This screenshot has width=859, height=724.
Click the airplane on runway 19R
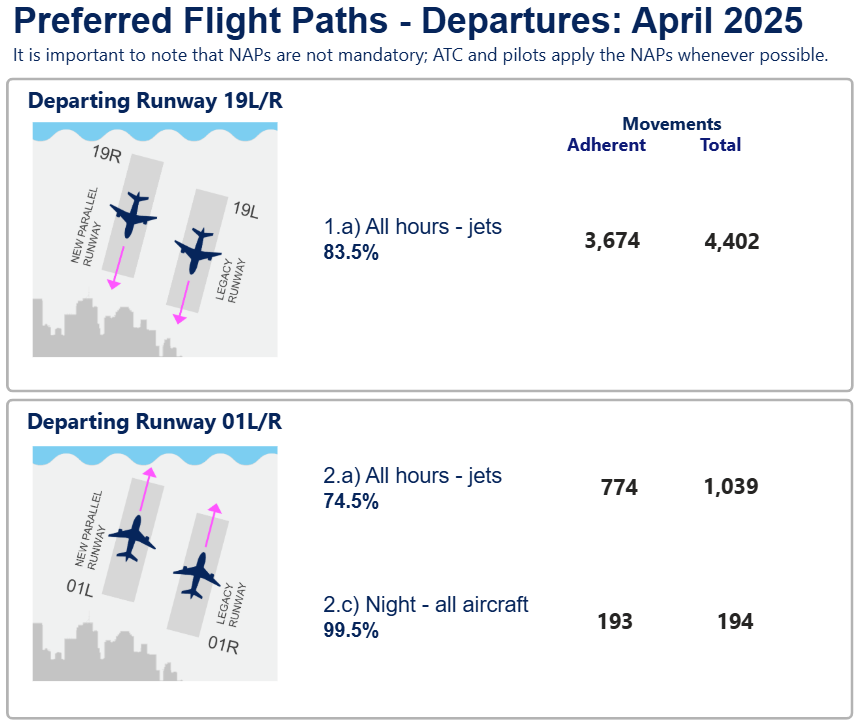(133, 215)
